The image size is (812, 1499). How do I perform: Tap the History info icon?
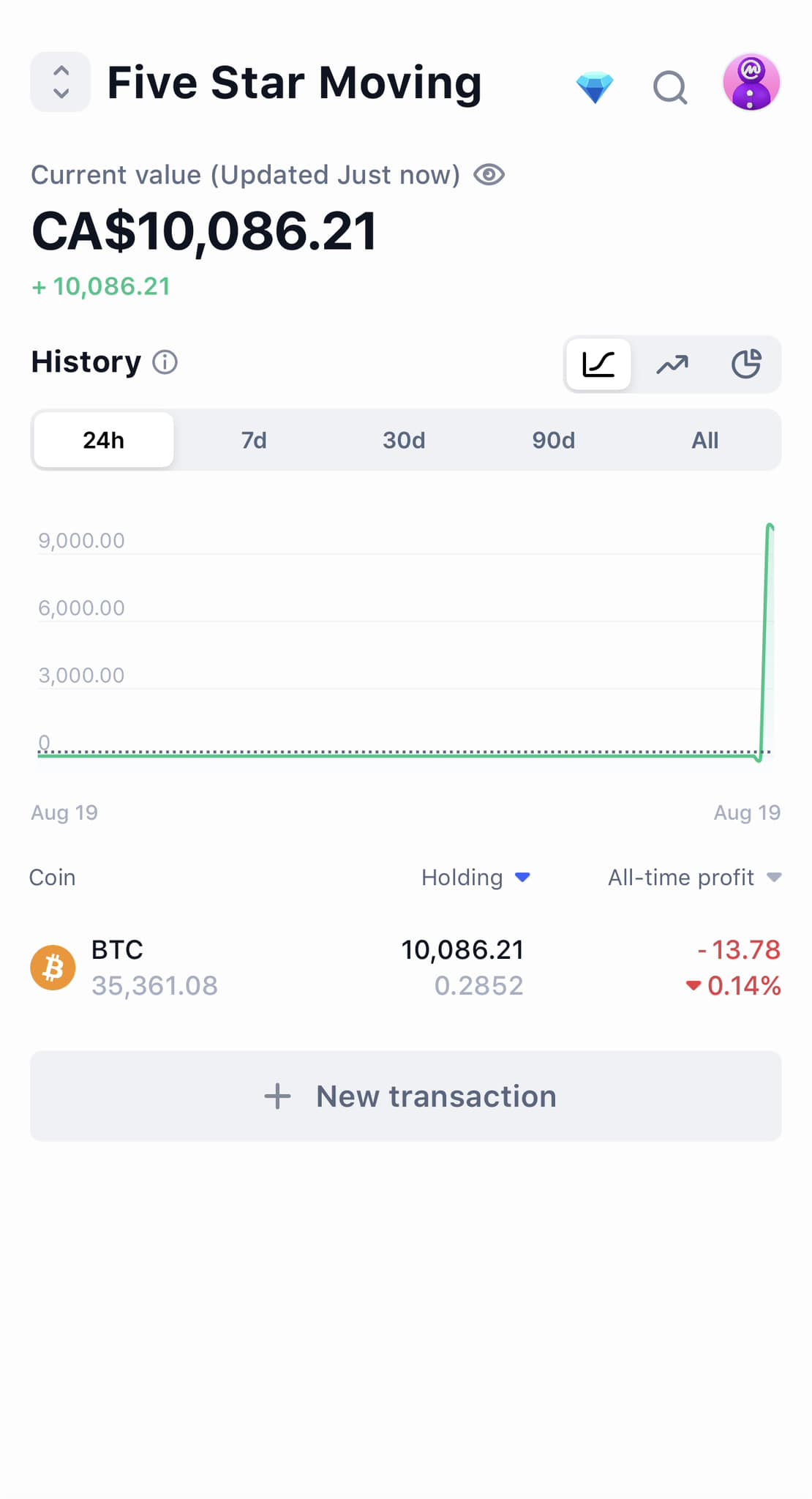[x=165, y=362]
